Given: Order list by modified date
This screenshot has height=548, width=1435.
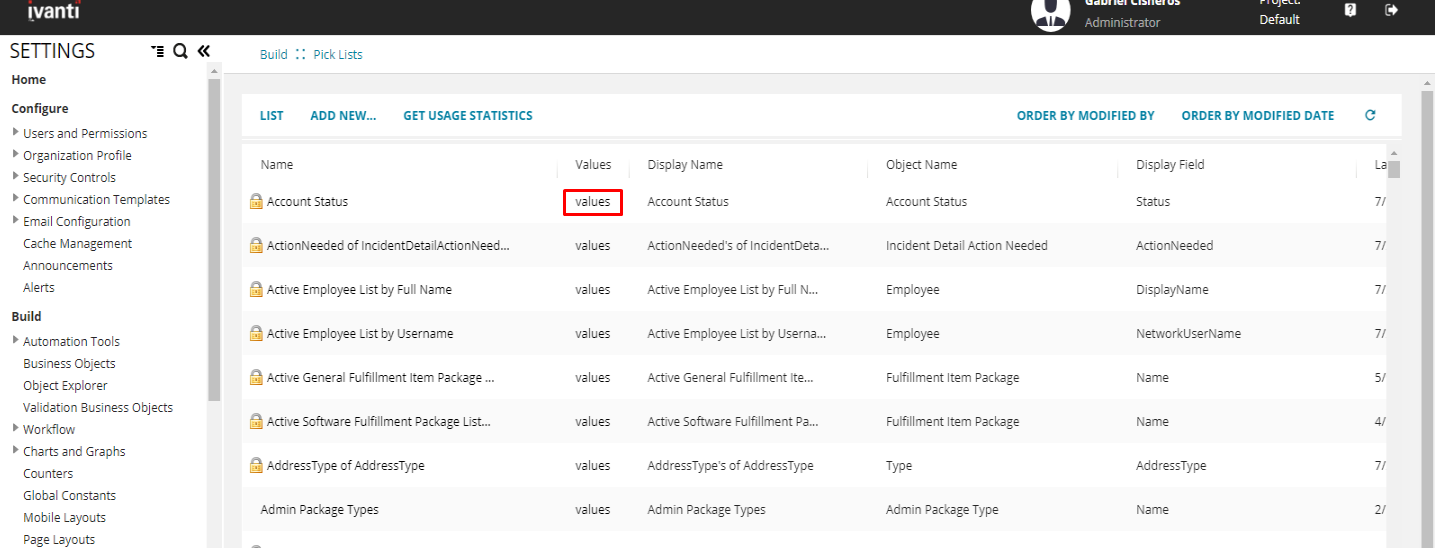Looking at the screenshot, I should (x=1257, y=116).
